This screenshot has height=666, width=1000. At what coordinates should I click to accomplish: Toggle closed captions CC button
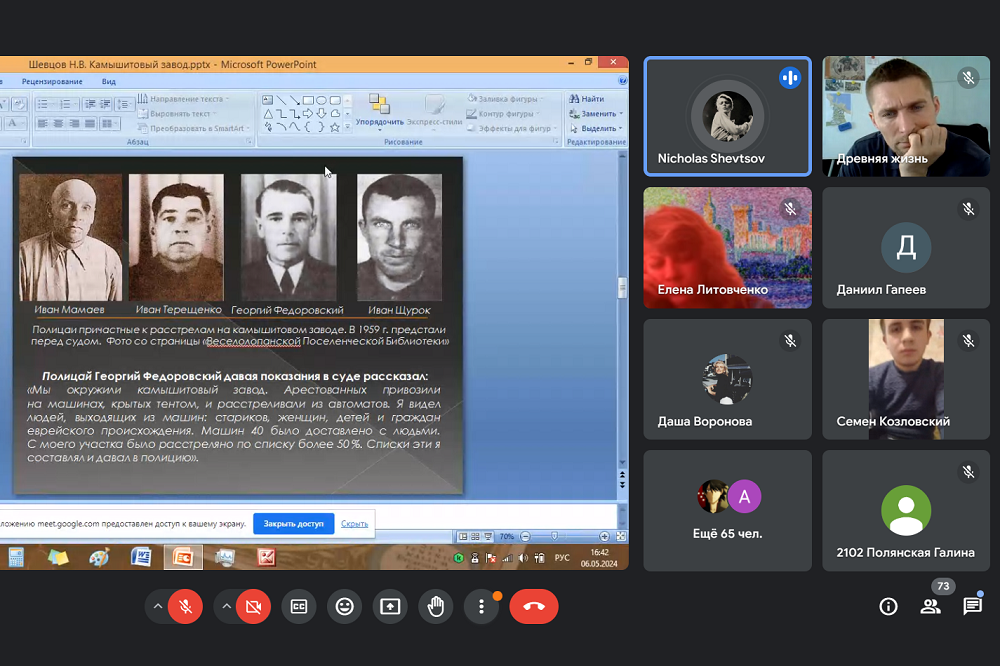click(299, 606)
